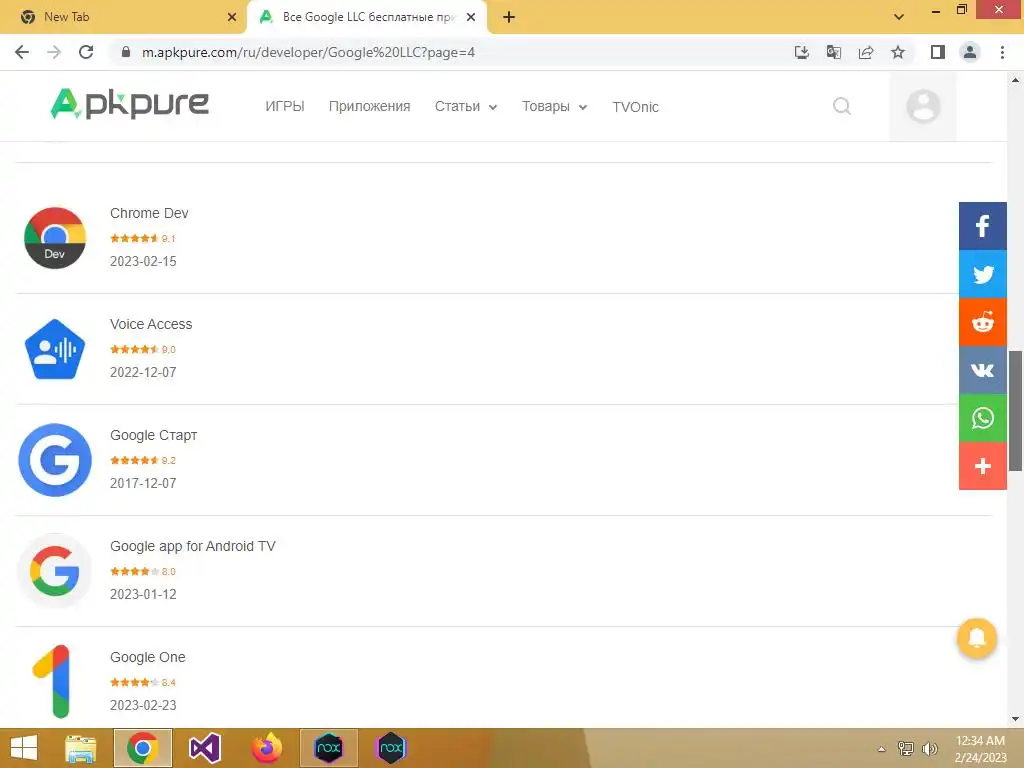The height and width of the screenshot is (768, 1024).
Task: Open Google app for Android TV icon
Action: pyautogui.click(x=55, y=571)
